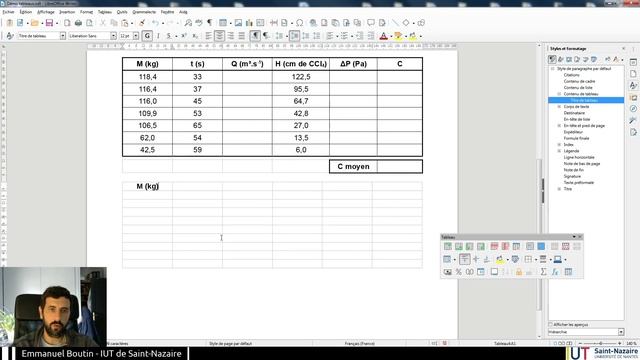
Task: Toggle formatting marks pilcrow in standard toolbar
Action: point(209,23)
